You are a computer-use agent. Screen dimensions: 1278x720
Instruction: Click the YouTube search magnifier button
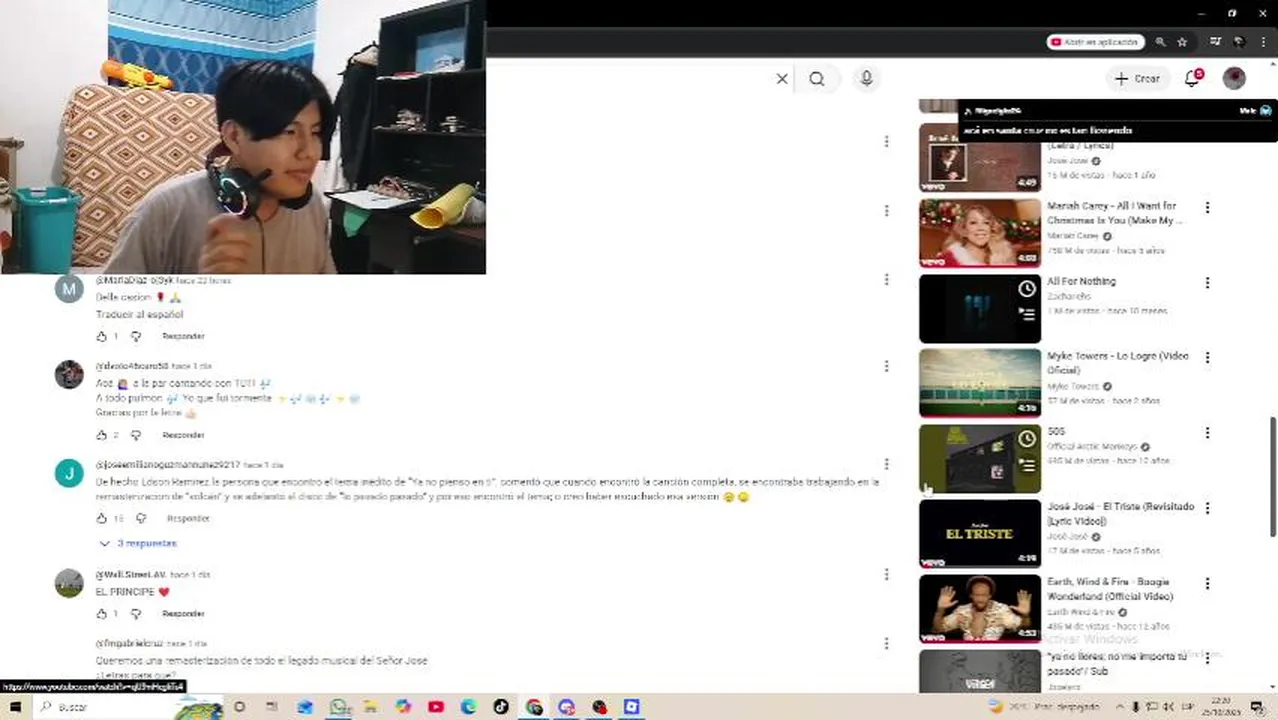tap(817, 79)
